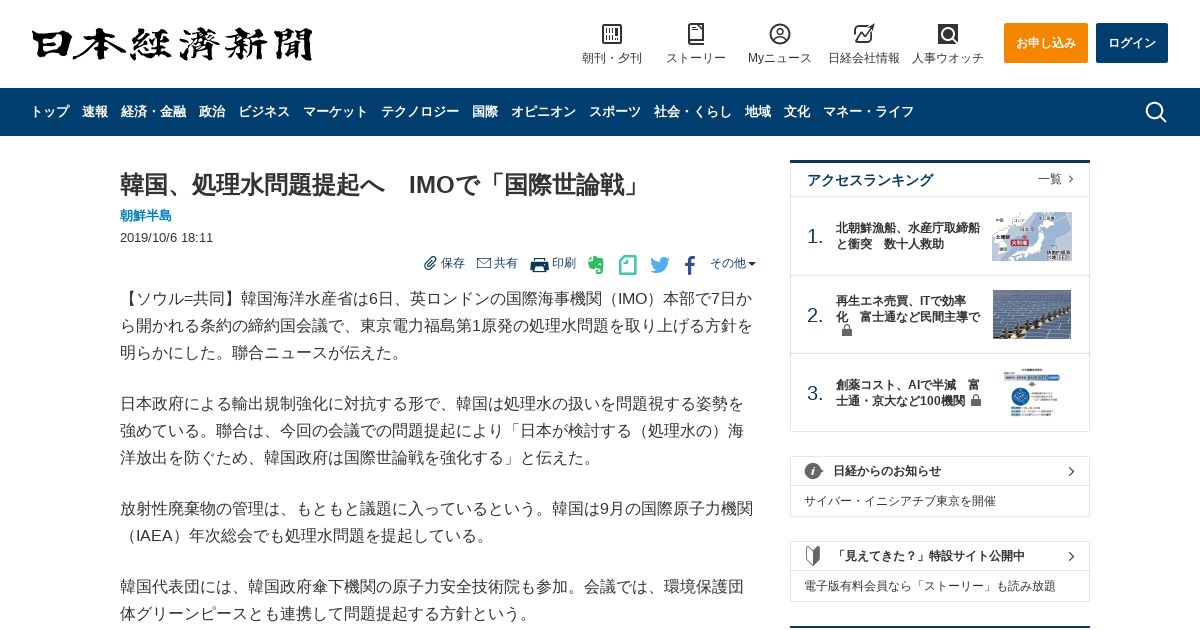
Task: Share article on Facebook
Action: 690,265
